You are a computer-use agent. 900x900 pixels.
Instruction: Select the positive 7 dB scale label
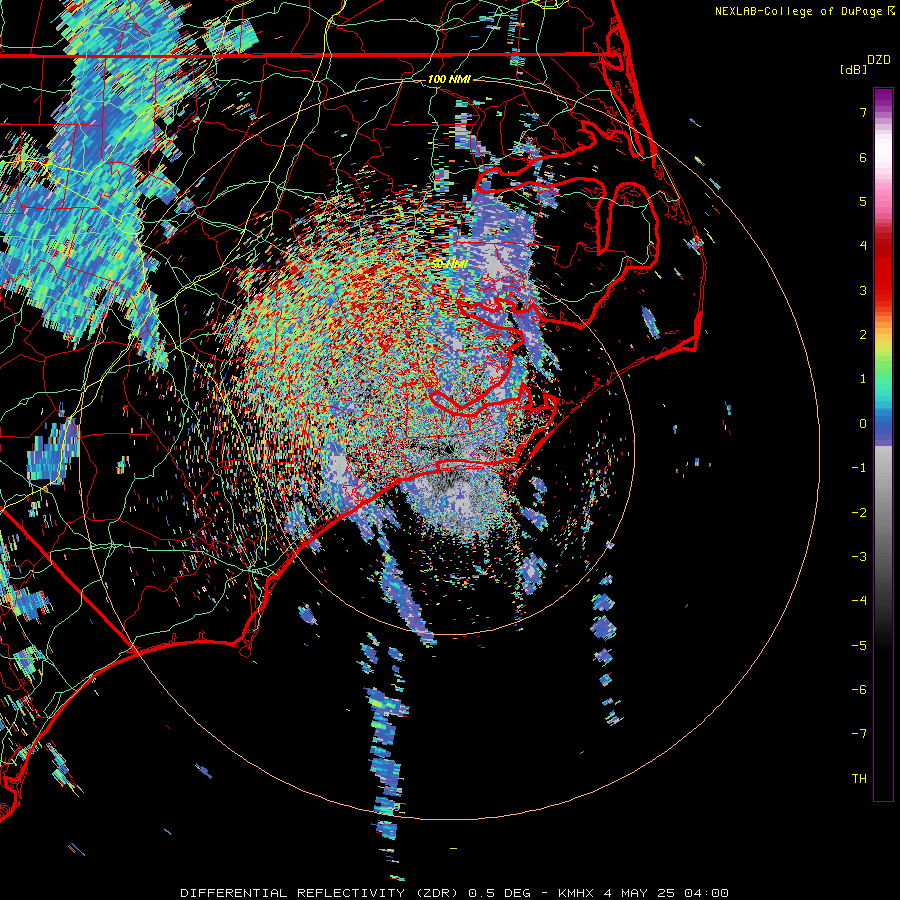(863, 112)
